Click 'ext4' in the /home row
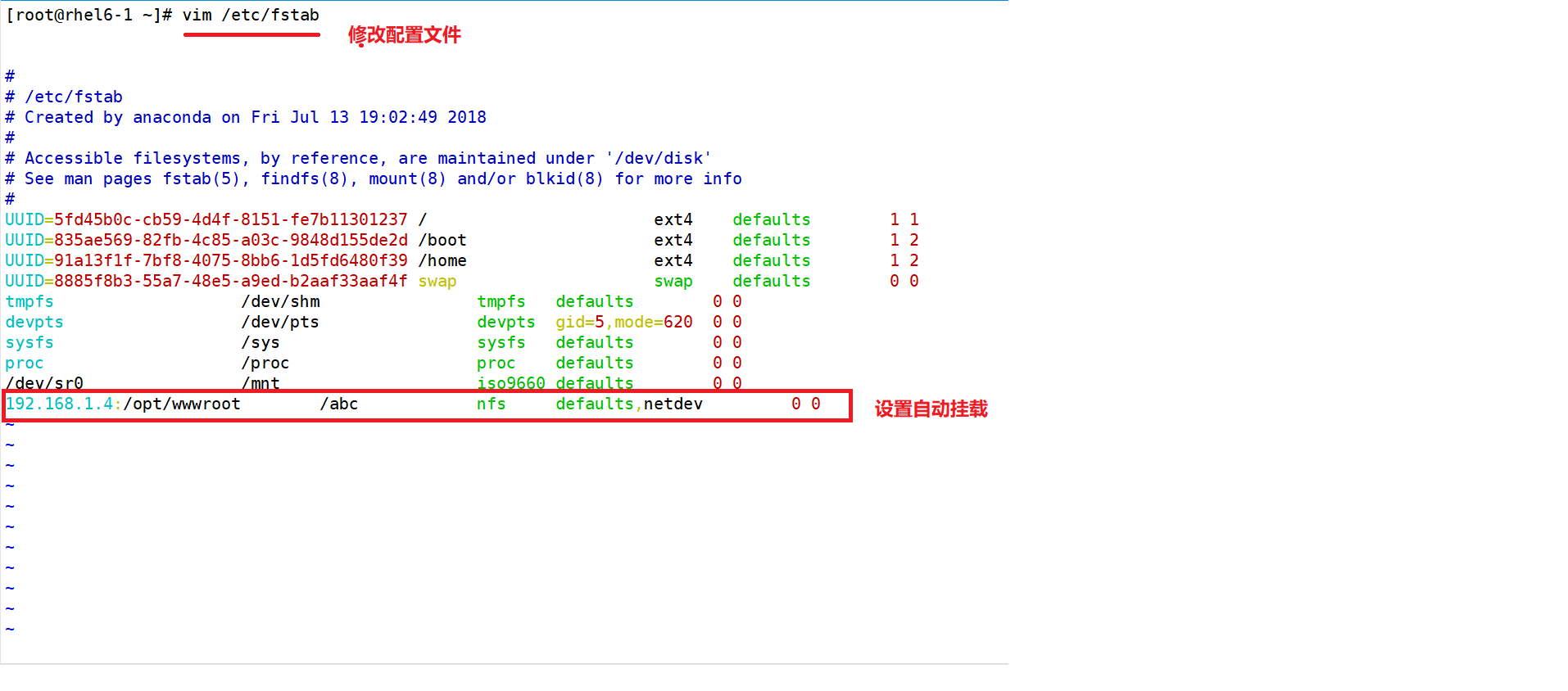 click(673, 261)
